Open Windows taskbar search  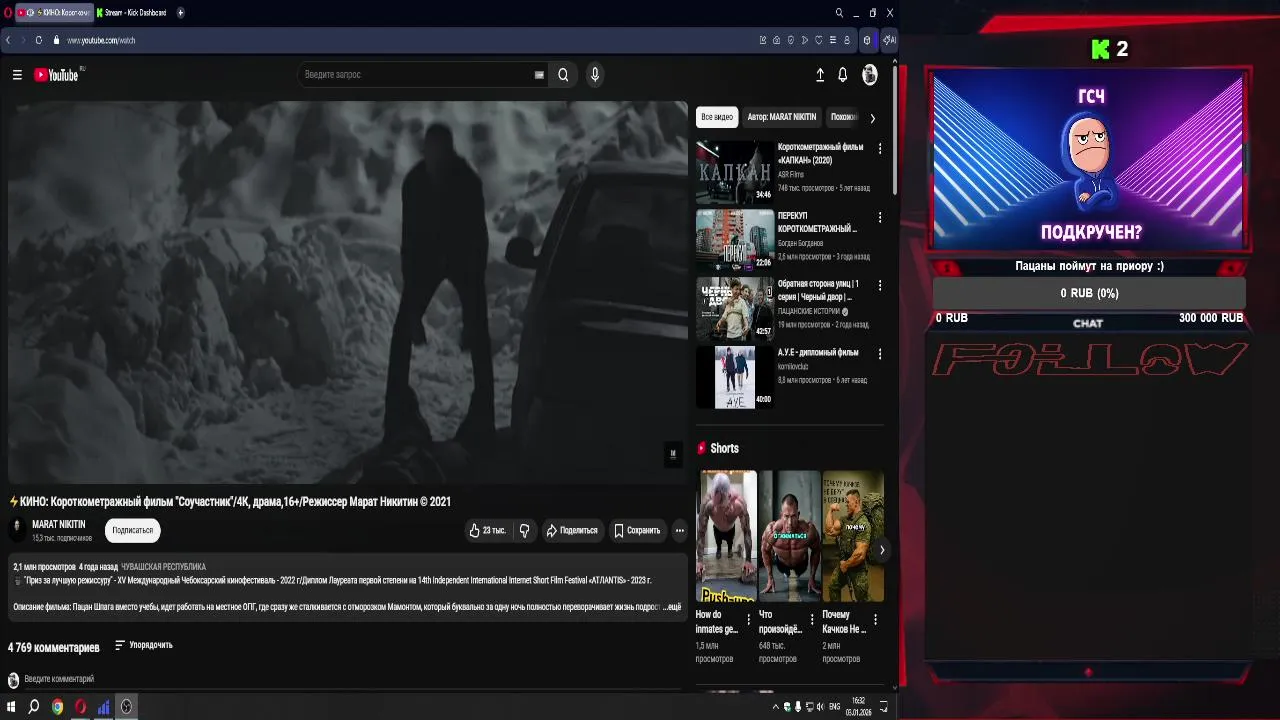(x=34, y=707)
